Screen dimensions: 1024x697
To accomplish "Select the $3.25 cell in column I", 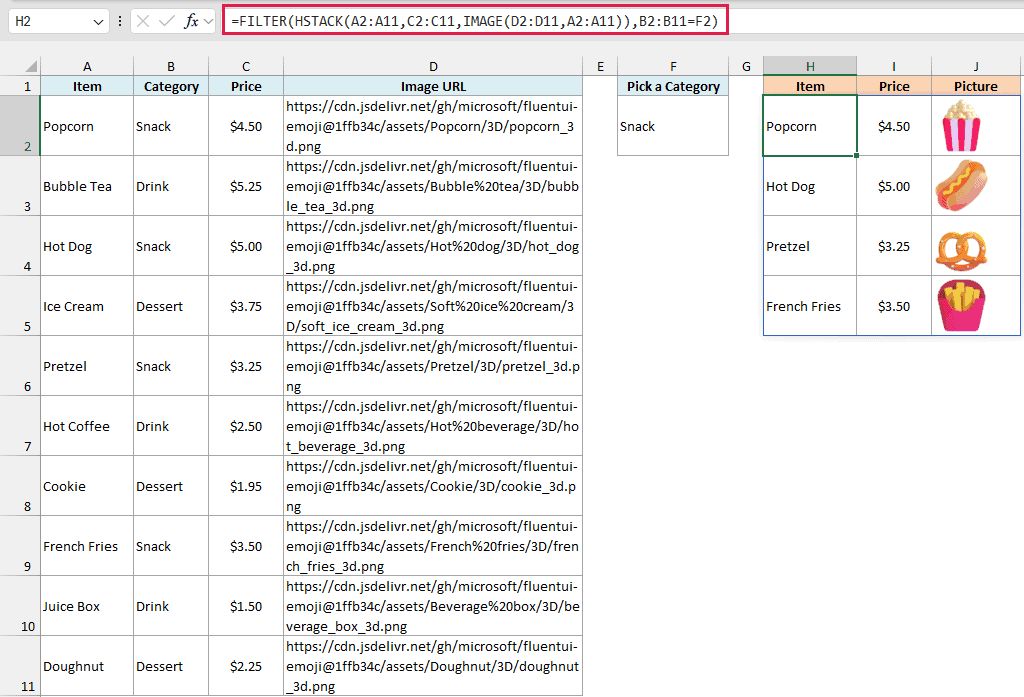I will click(x=894, y=246).
